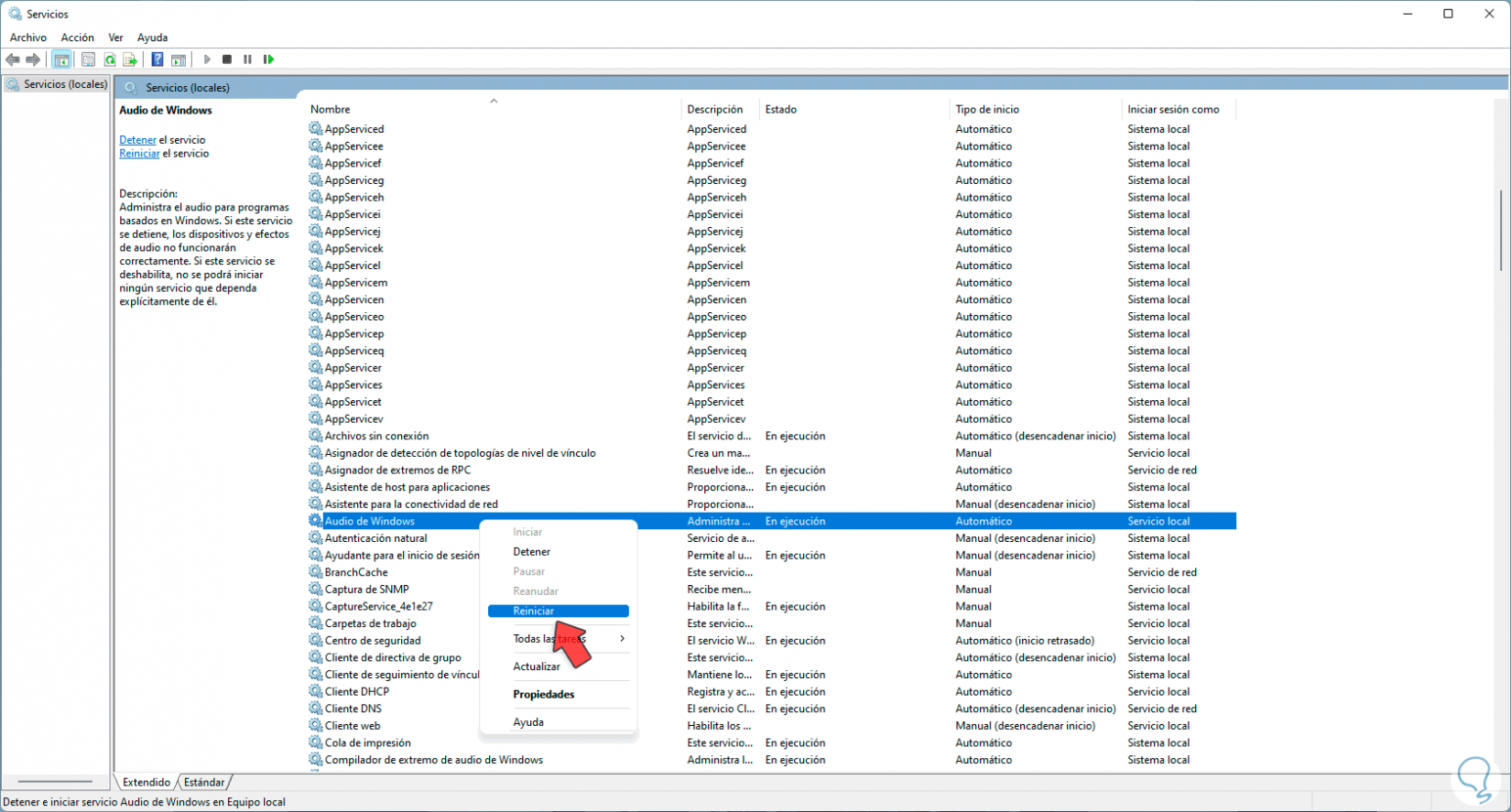Open the Acción menu
The height and width of the screenshot is (812, 1511).
[x=78, y=38]
